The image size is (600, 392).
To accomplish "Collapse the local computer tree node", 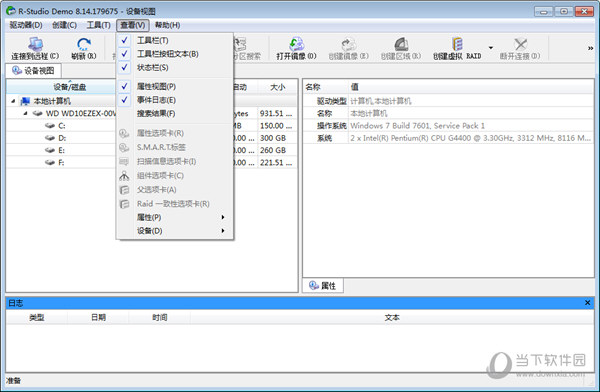I will 13,101.
